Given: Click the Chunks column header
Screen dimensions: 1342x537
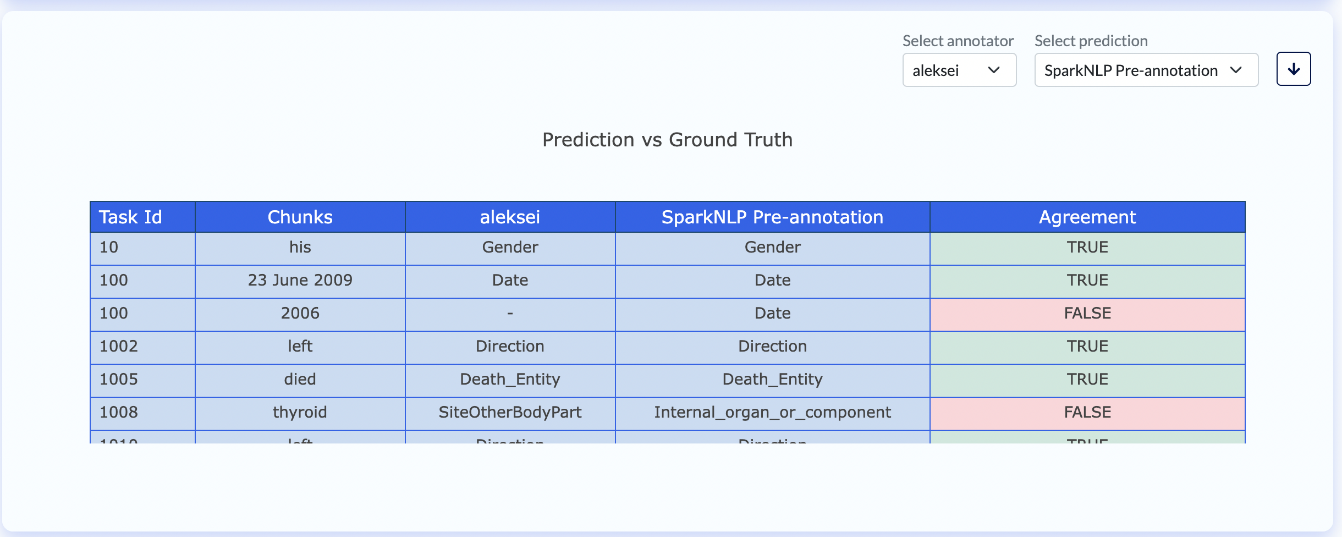Looking at the screenshot, I should [x=300, y=217].
